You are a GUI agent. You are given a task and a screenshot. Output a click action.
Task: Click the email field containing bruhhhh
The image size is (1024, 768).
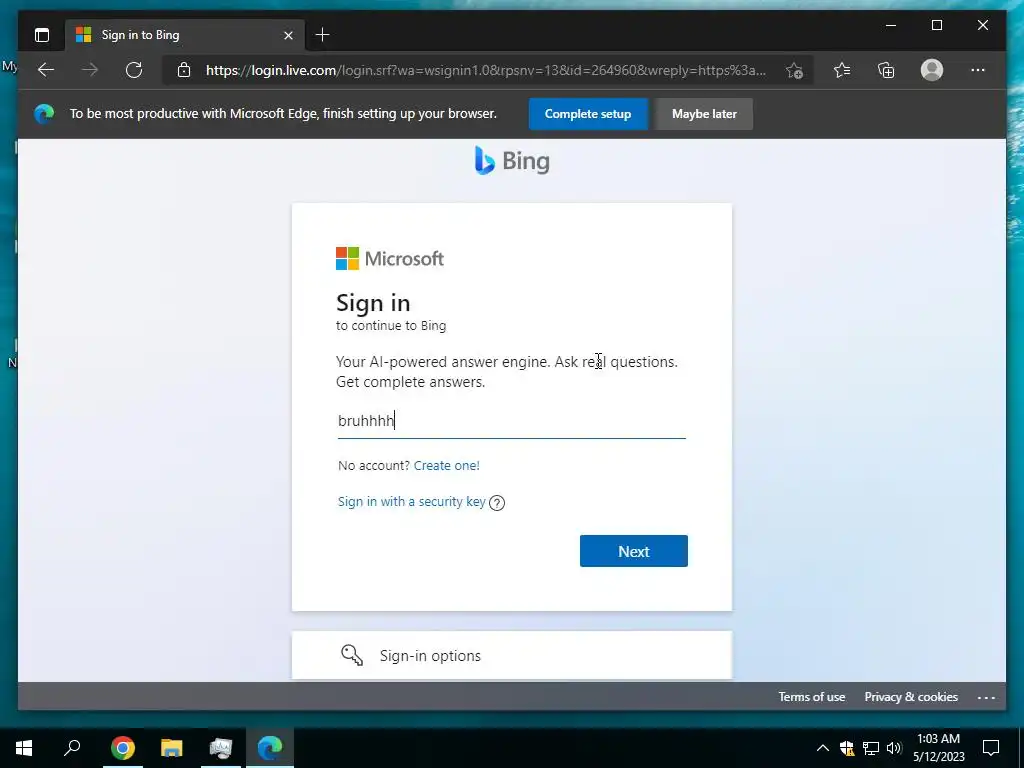pyautogui.click(x=512, y=421)
